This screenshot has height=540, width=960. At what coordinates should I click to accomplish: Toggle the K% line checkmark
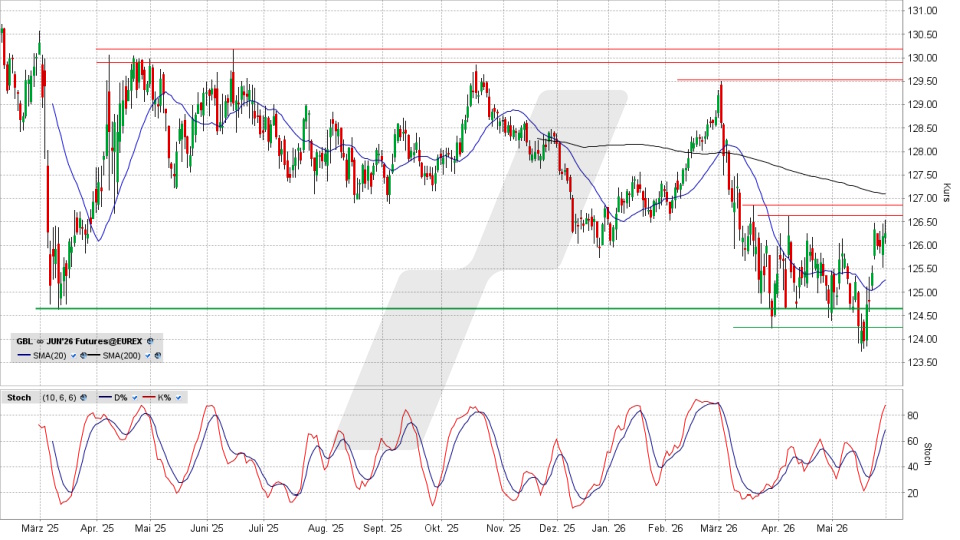[x=178, y=398]
